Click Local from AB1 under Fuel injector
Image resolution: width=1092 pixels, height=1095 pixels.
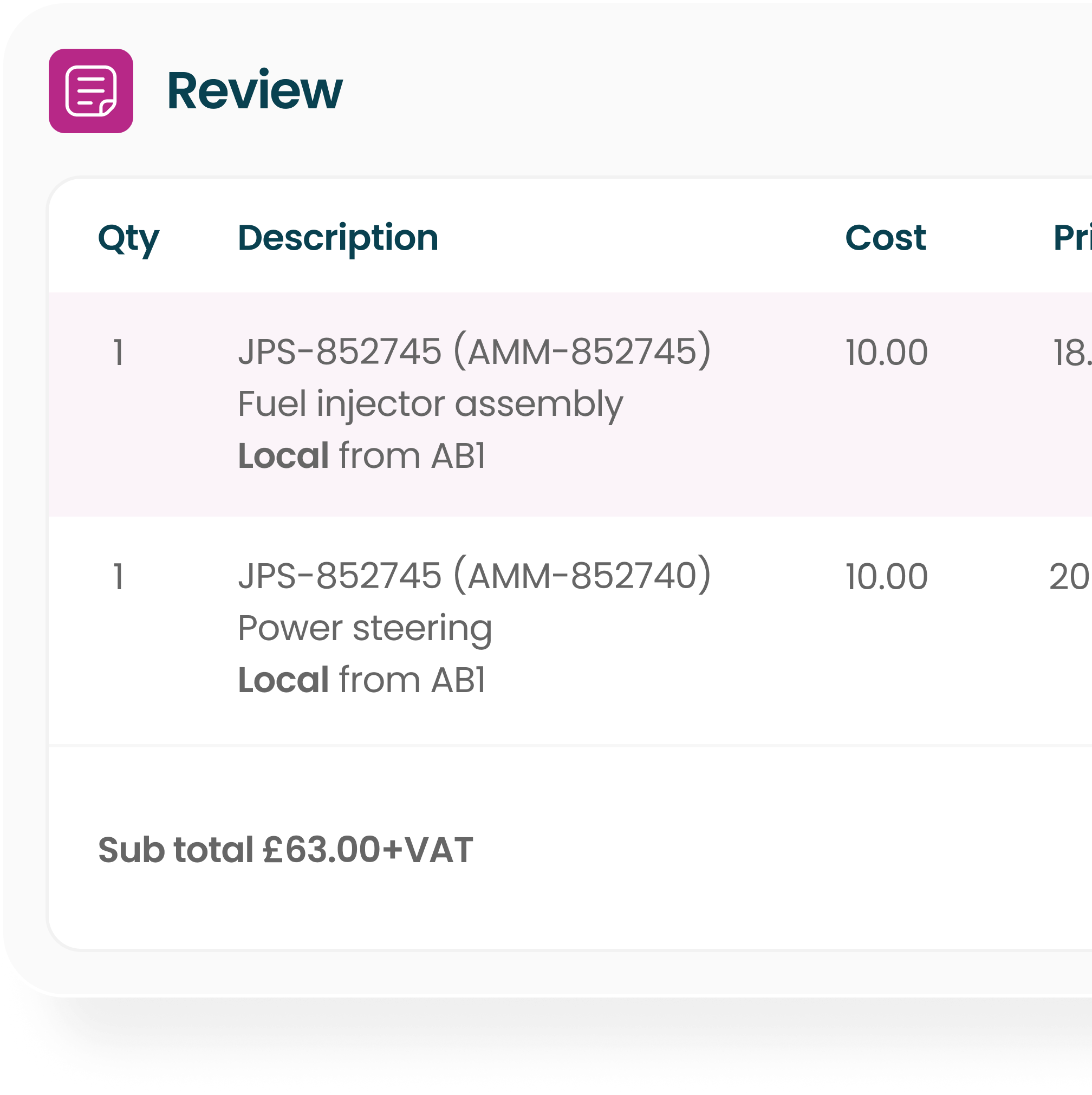(362, 455)
